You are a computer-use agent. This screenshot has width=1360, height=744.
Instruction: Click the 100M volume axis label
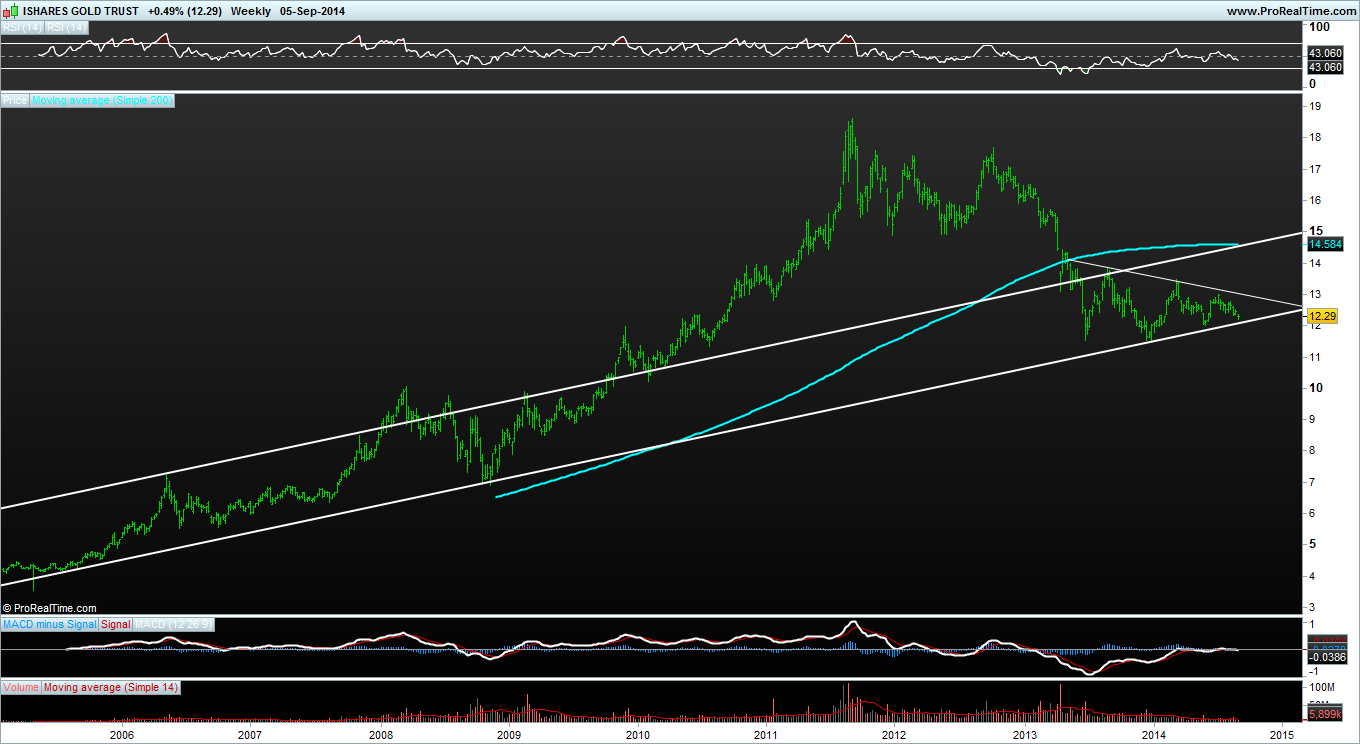click(1322, 688)
